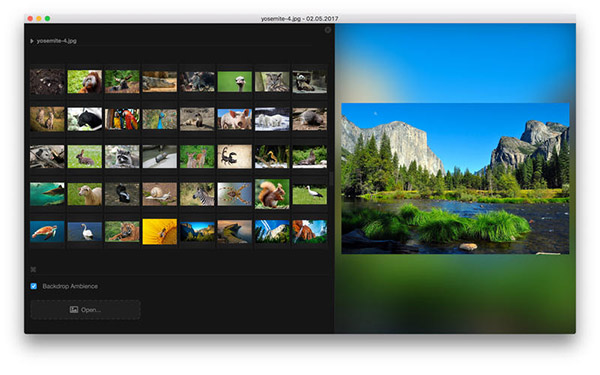The image size is (600, 375).
Task: Close the browser panel with the round X icon
Action: tap(328, 30)
